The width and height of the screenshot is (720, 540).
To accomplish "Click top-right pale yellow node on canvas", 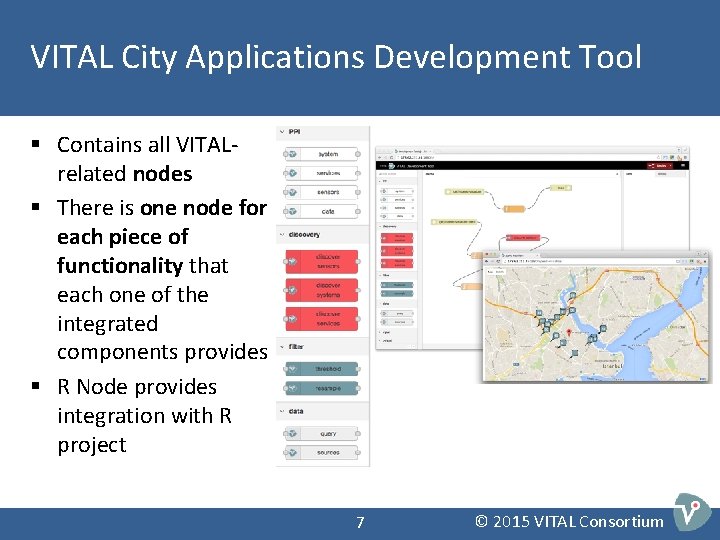I will pos(561,188).
